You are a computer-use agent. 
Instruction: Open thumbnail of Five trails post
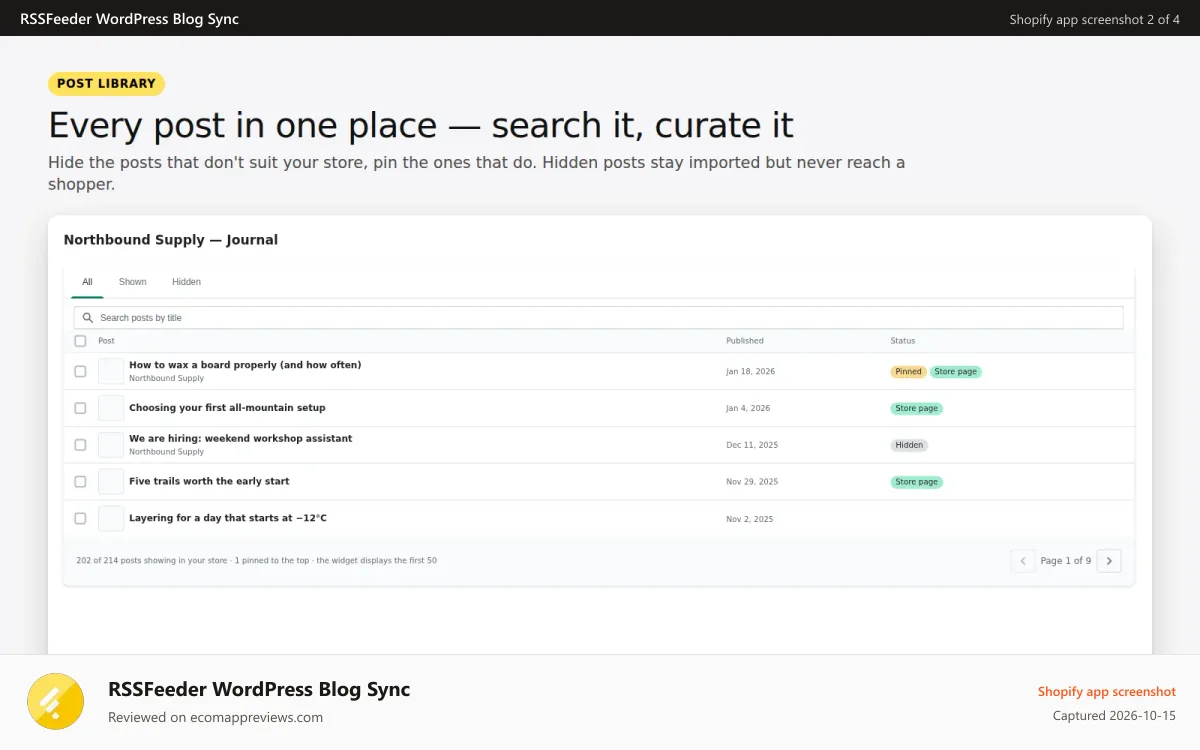[x=111, y=482]
